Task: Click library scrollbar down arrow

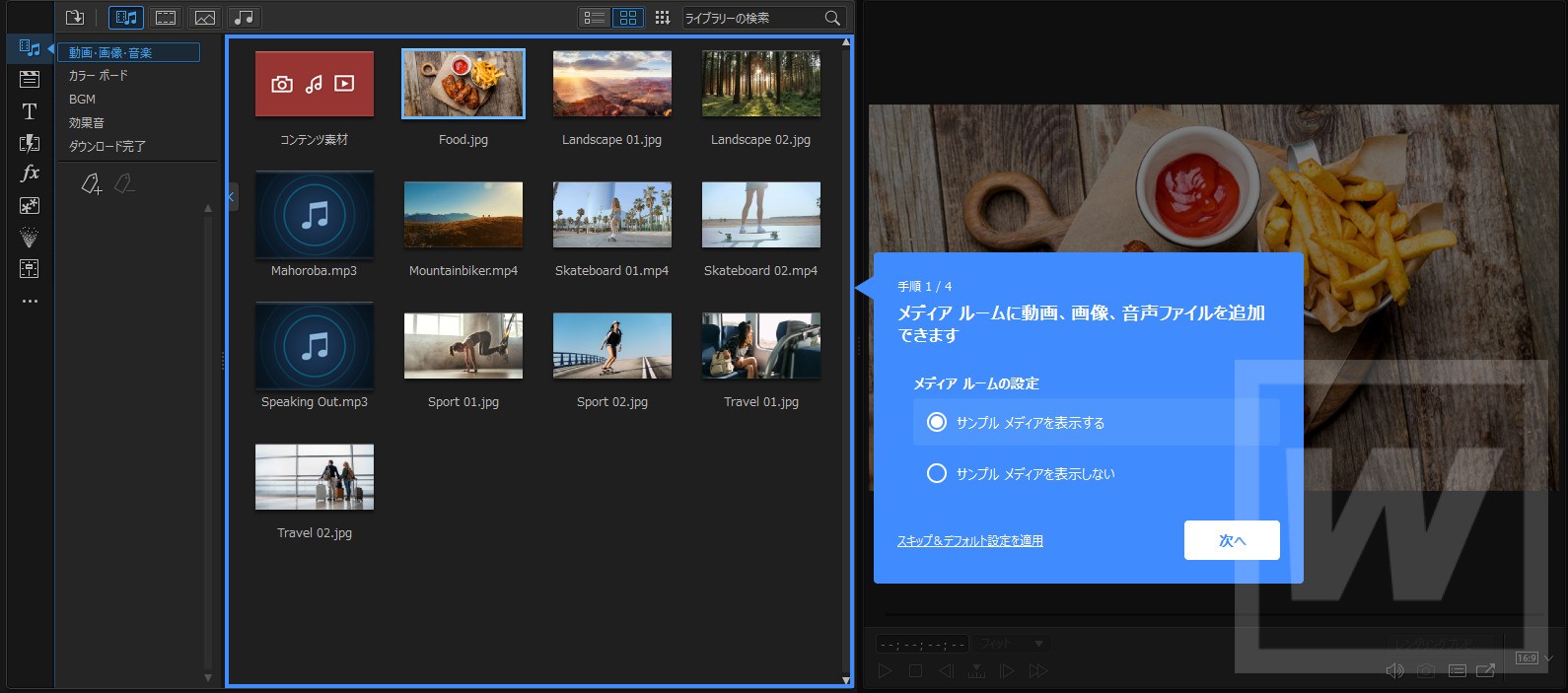Action: tap(846, 680)
